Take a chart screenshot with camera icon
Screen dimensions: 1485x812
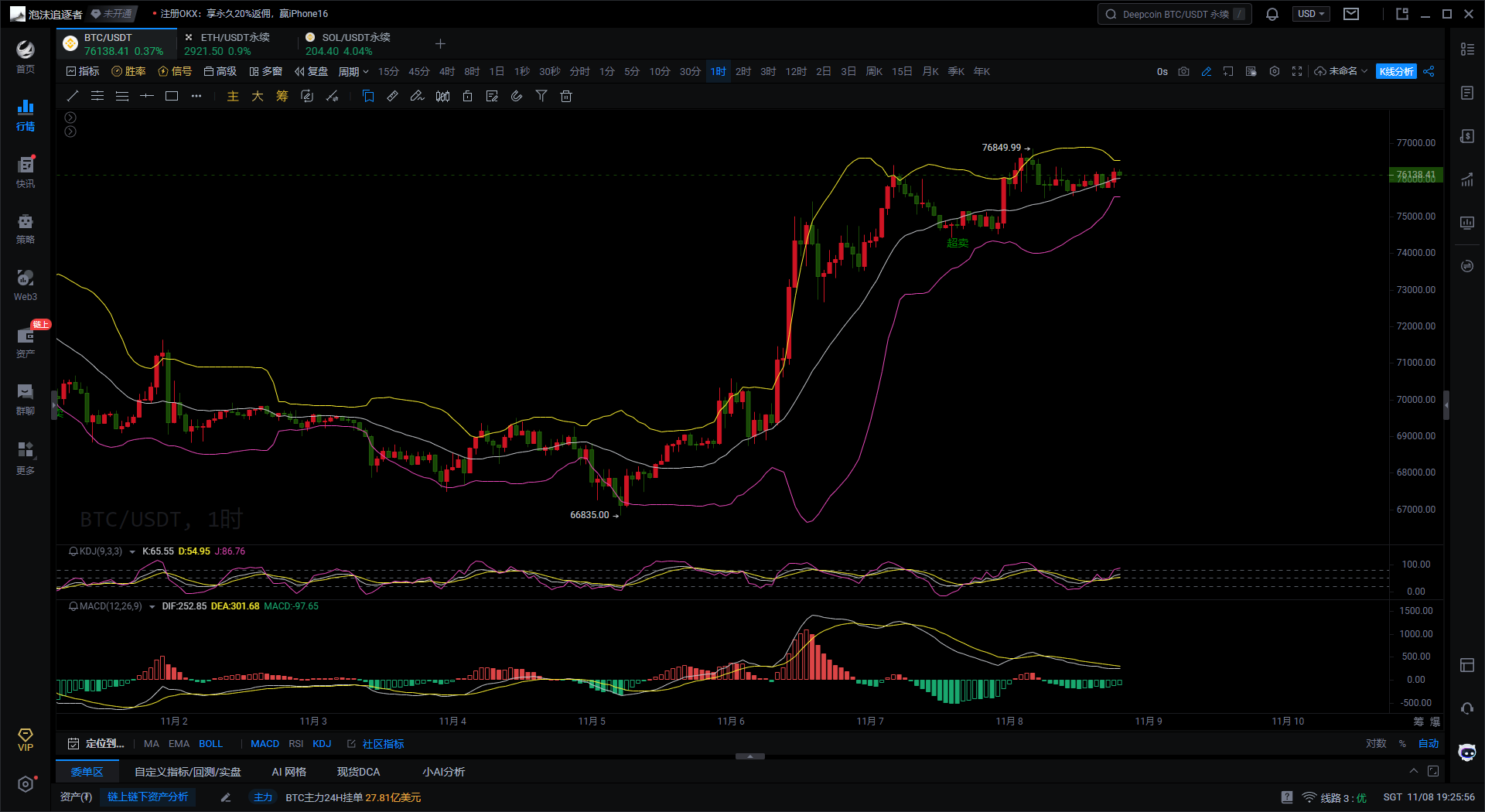tap(1183, 71)
